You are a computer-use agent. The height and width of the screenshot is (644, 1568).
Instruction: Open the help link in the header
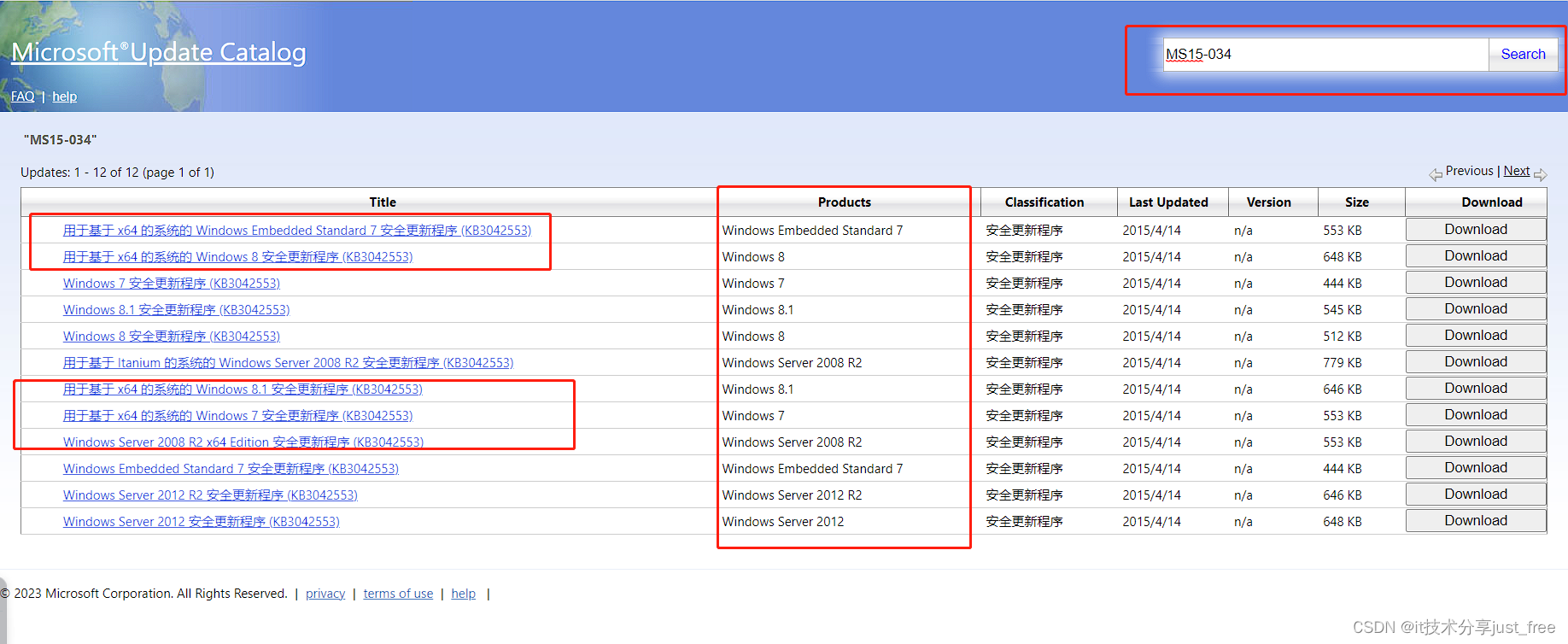click(65, 97)
